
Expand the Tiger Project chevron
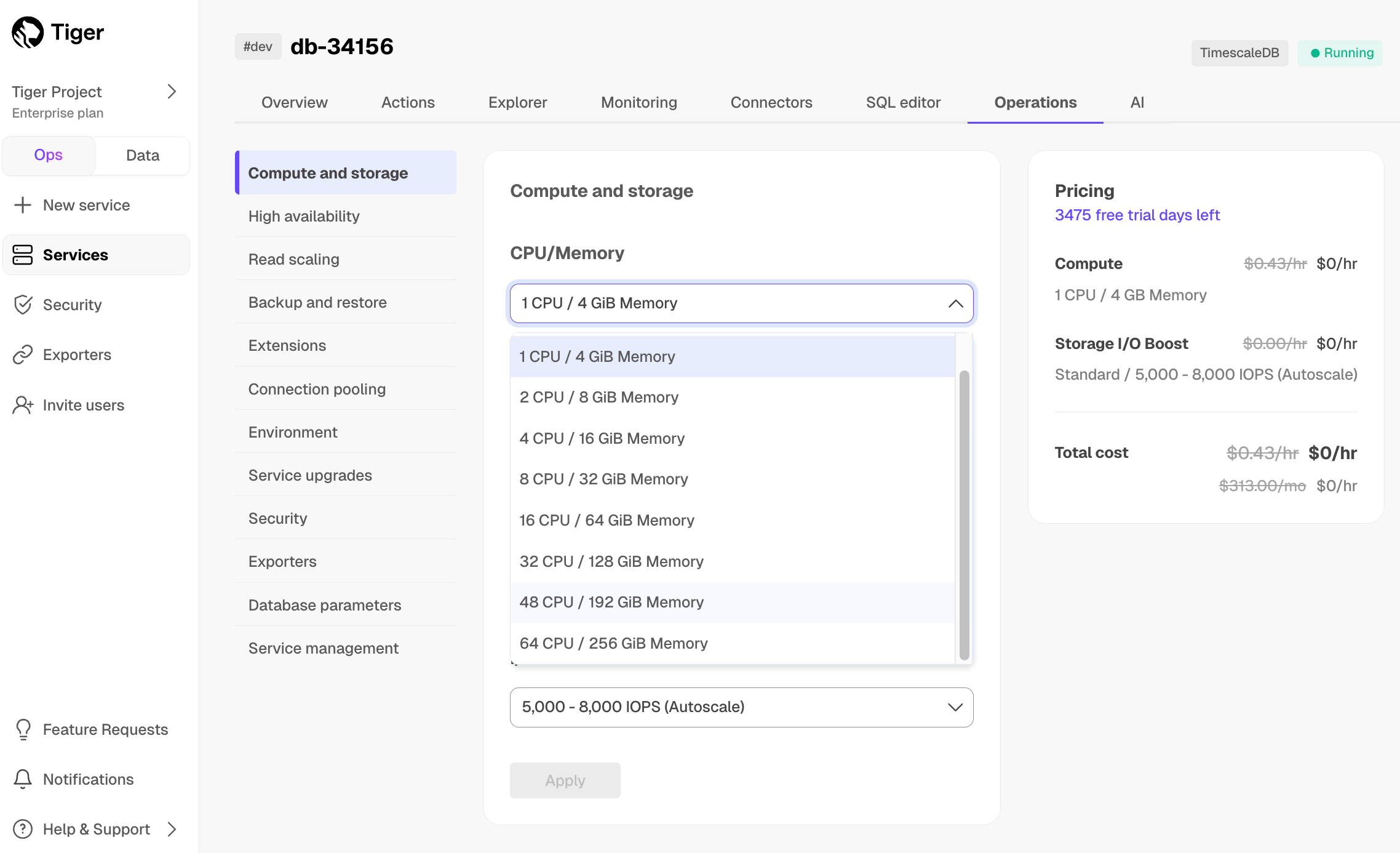(172, 92)
